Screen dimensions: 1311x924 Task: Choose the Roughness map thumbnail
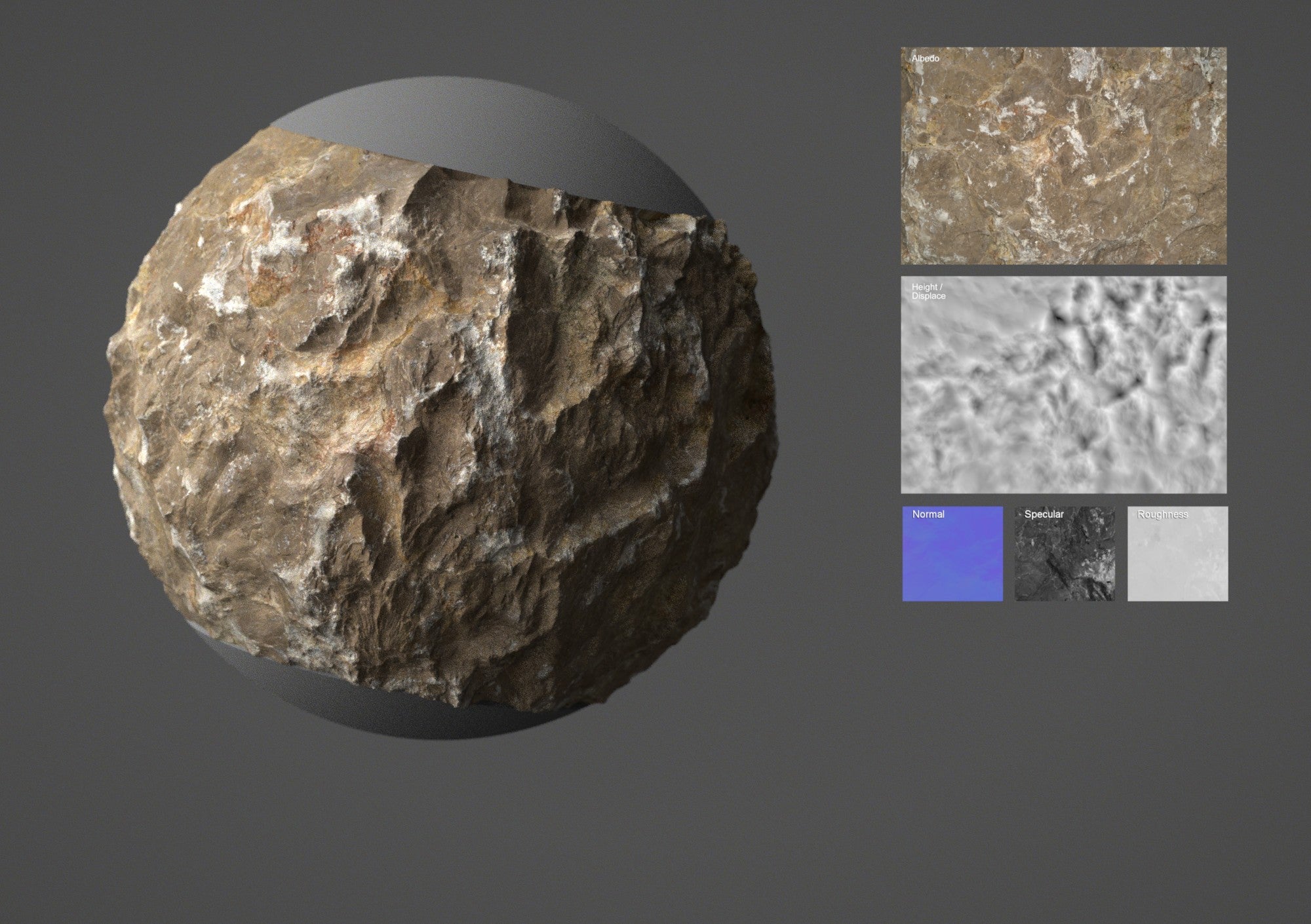[1177, 554]
